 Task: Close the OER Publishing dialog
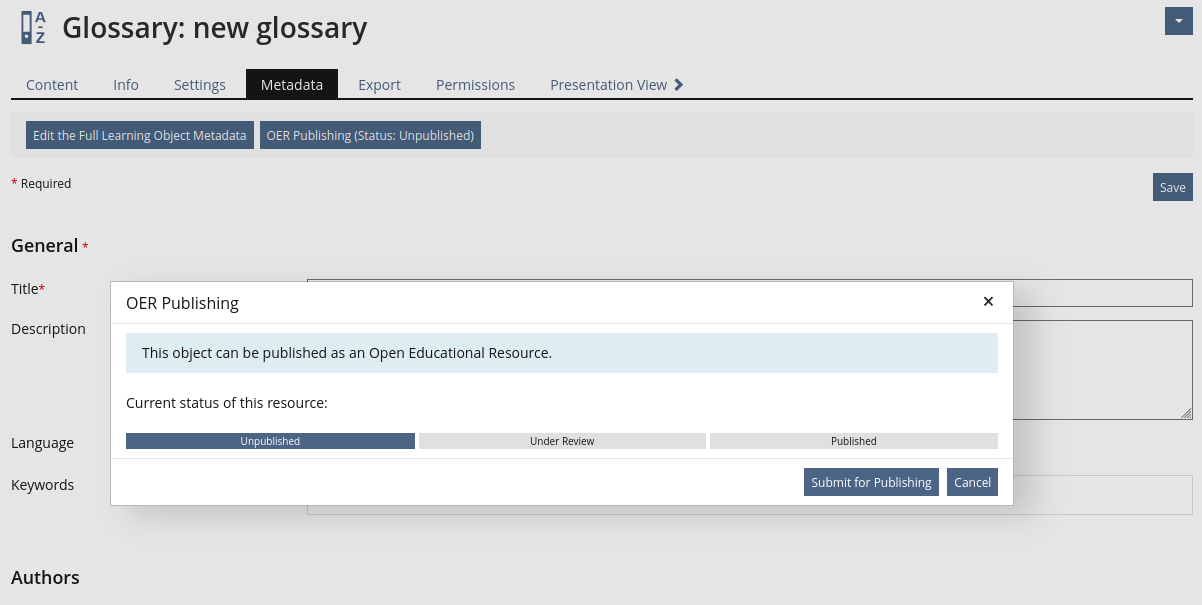(988, 301)
